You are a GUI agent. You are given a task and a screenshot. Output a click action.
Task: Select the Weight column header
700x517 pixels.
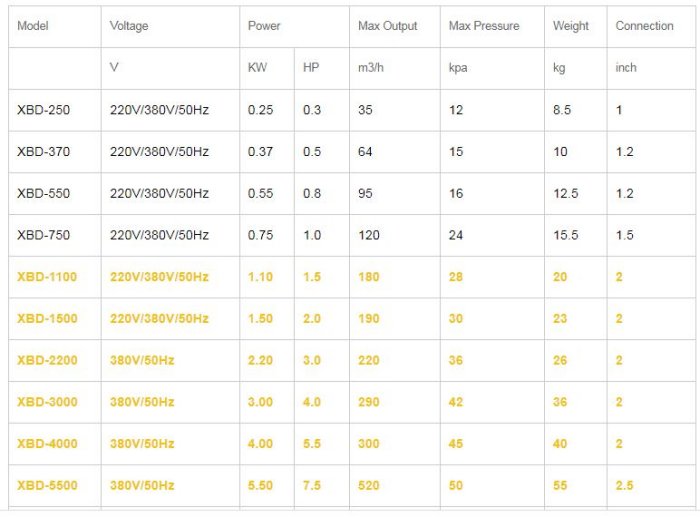[571, 26]
